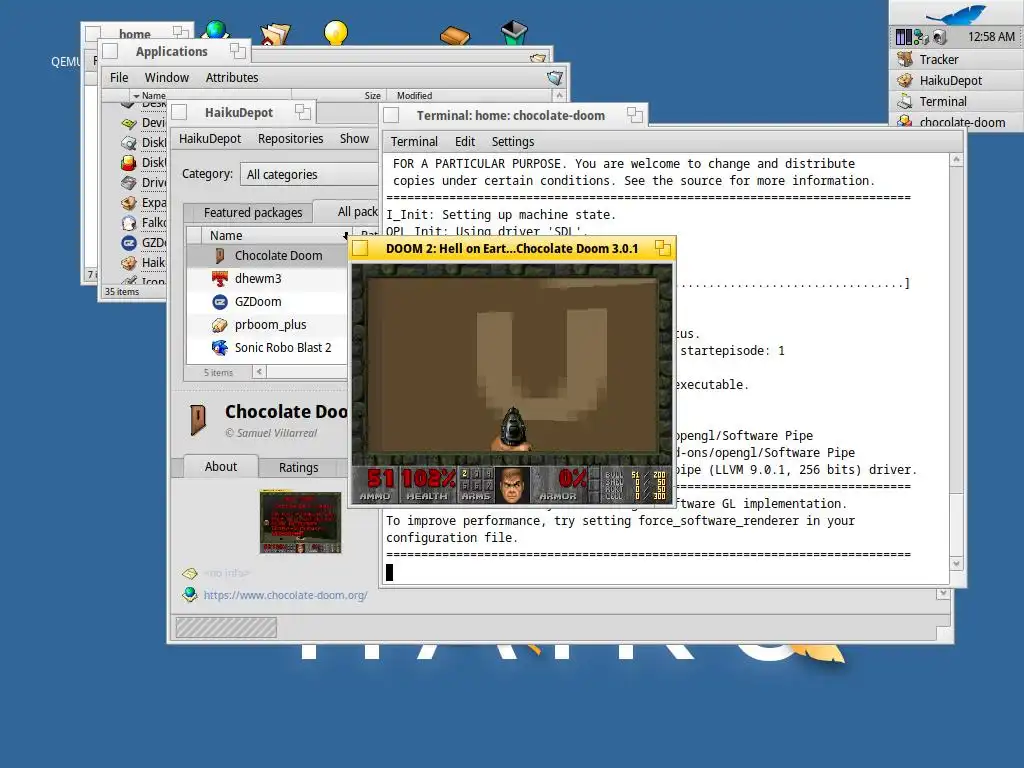Screen dimensions: 1024x768
Task: Switch to the About tab
Action: click(221, 466)
